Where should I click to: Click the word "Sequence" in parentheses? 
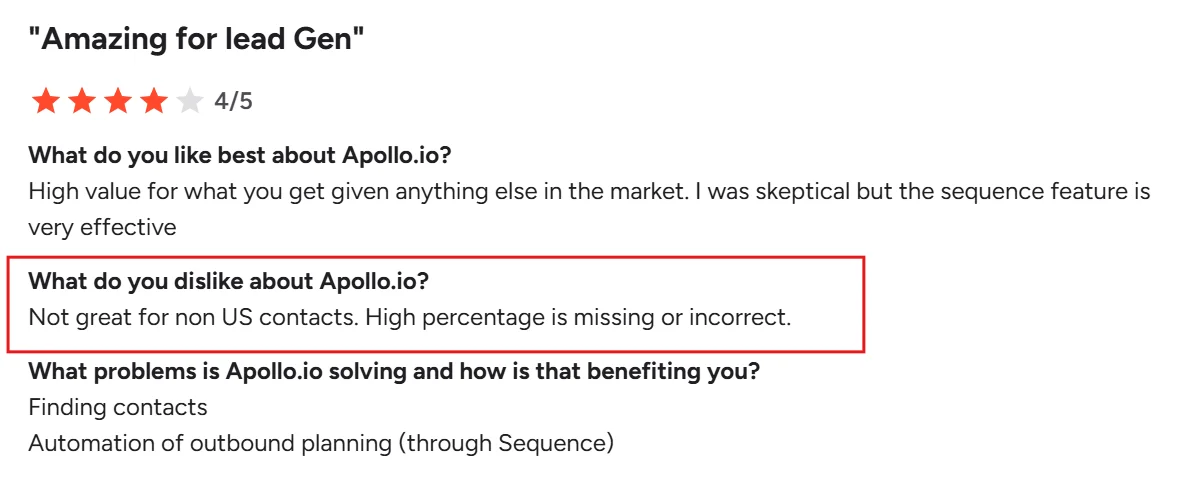tap(551, 443)
